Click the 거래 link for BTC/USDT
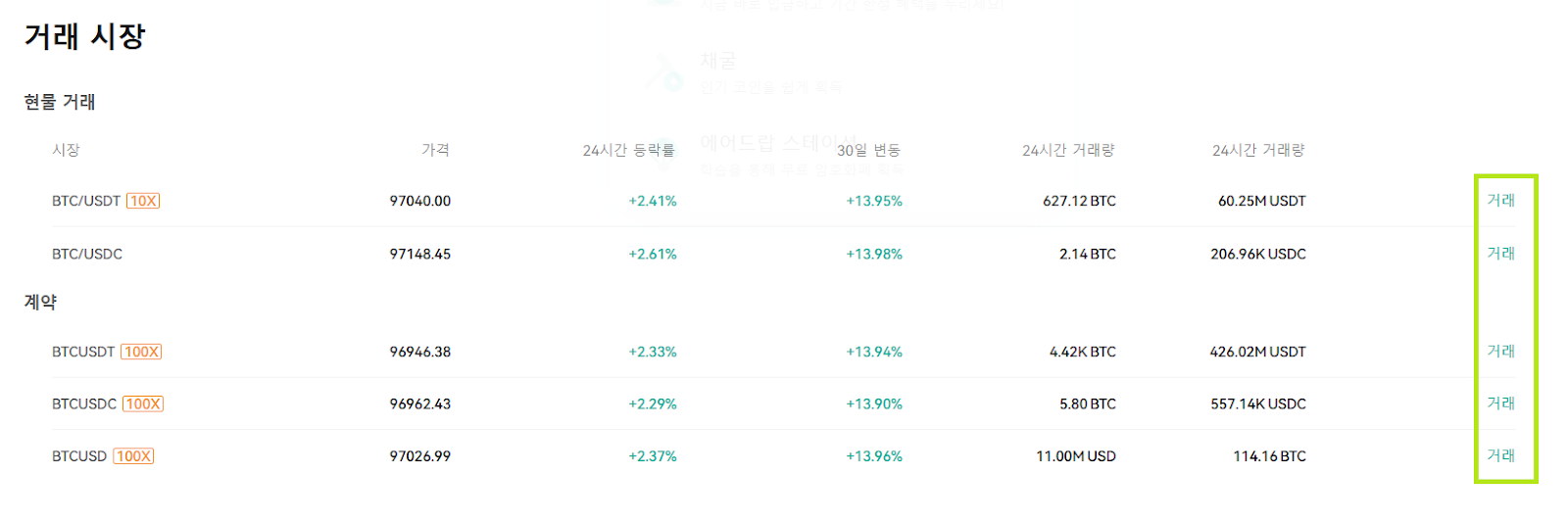This screenshot has width=1568, height=521. 1500,200
